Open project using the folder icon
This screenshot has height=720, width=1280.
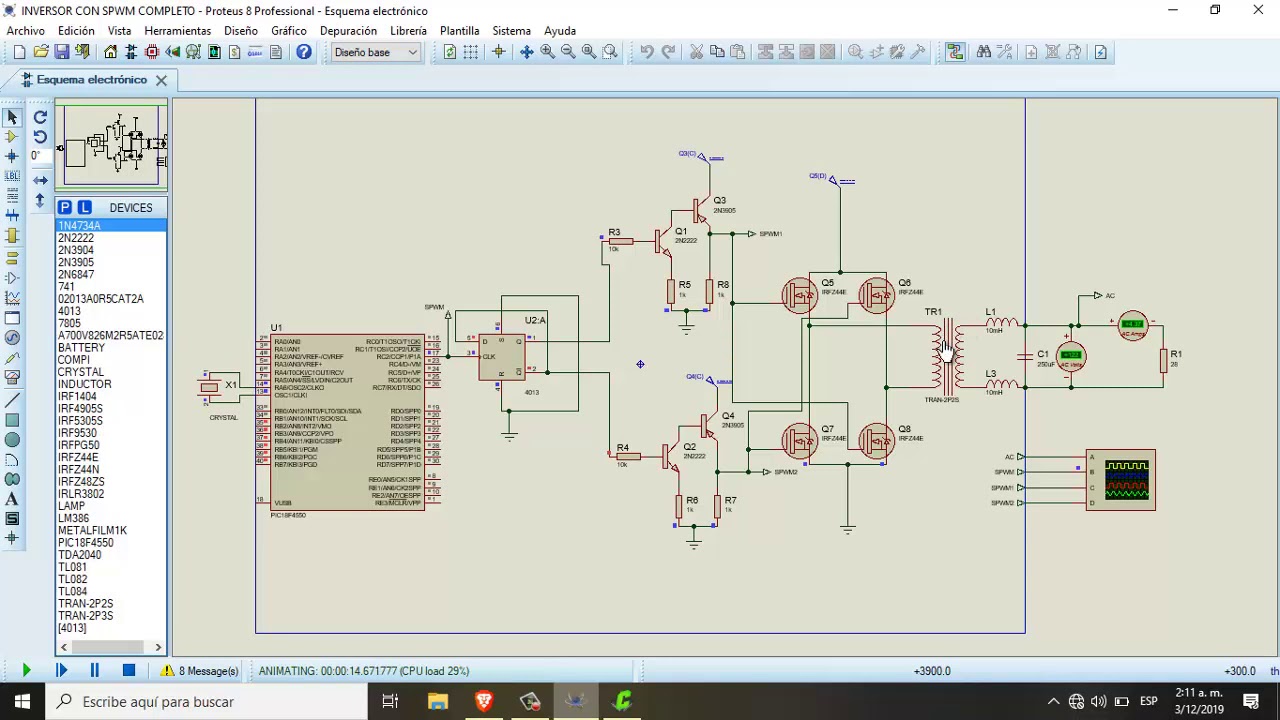pyautogui.click(x=41, y=52)
